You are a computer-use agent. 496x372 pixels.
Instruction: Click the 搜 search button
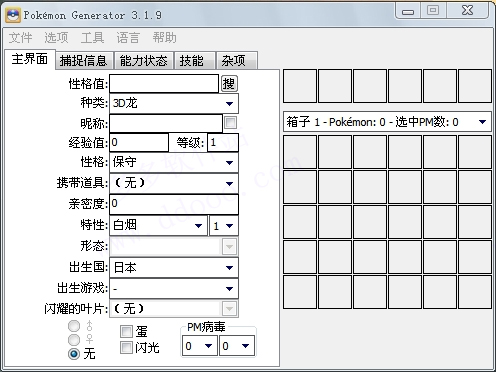229,83
